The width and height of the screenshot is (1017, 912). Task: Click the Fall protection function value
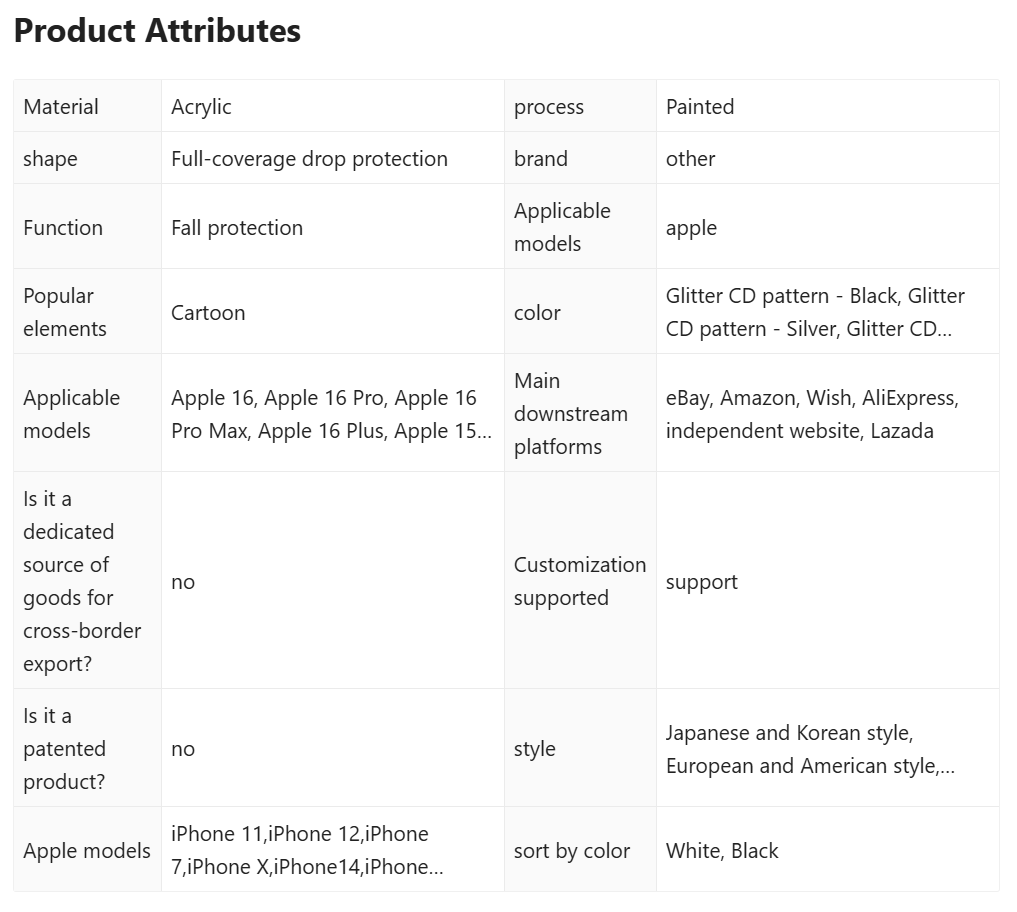tap(237, 228)
